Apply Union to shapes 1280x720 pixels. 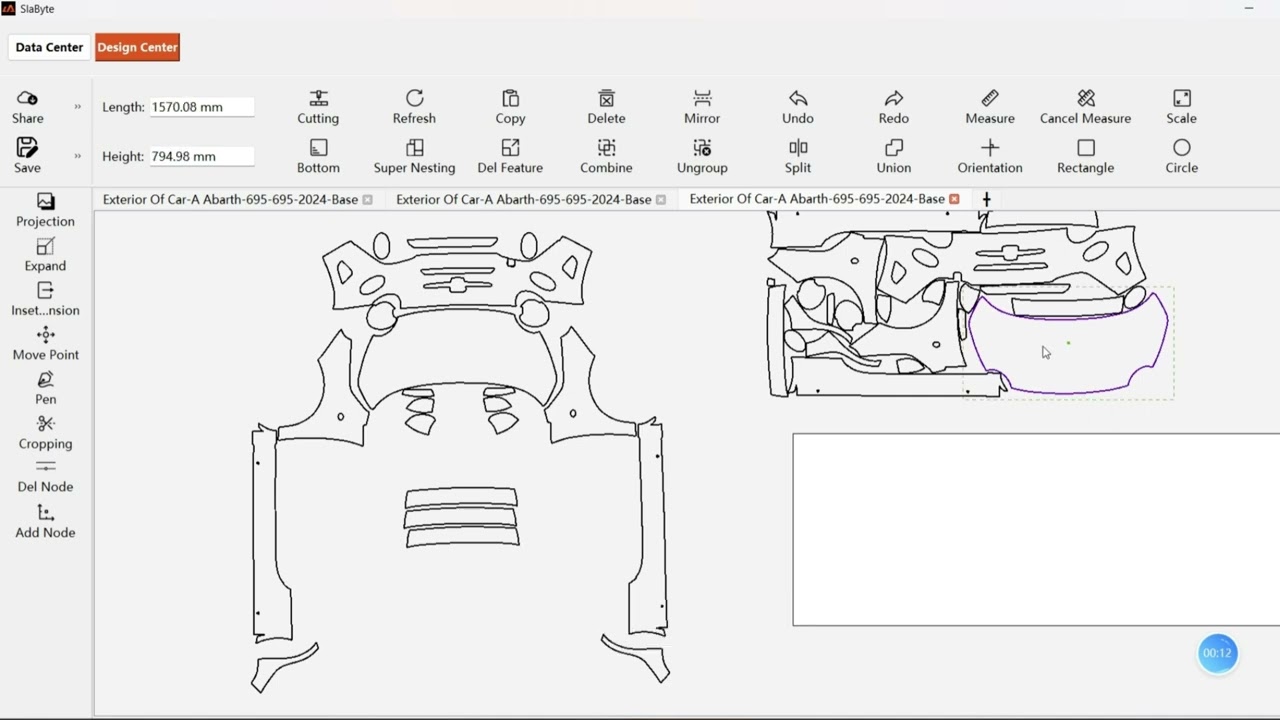coord(894,157)
